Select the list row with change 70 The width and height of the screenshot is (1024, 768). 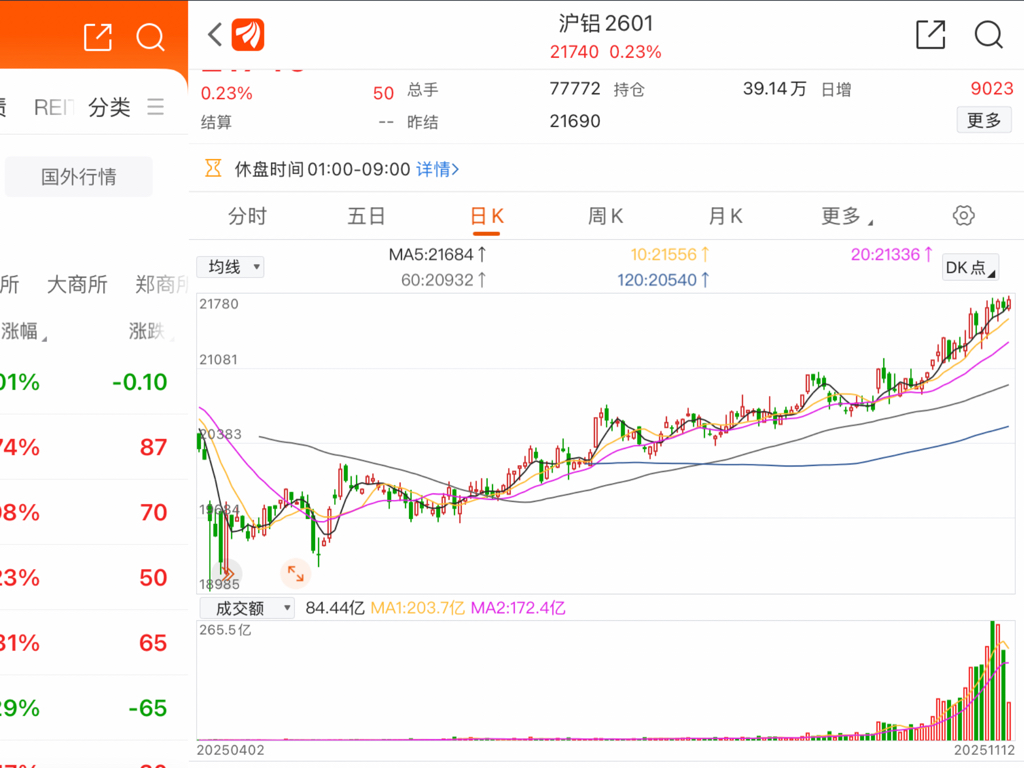coord(94,513)
